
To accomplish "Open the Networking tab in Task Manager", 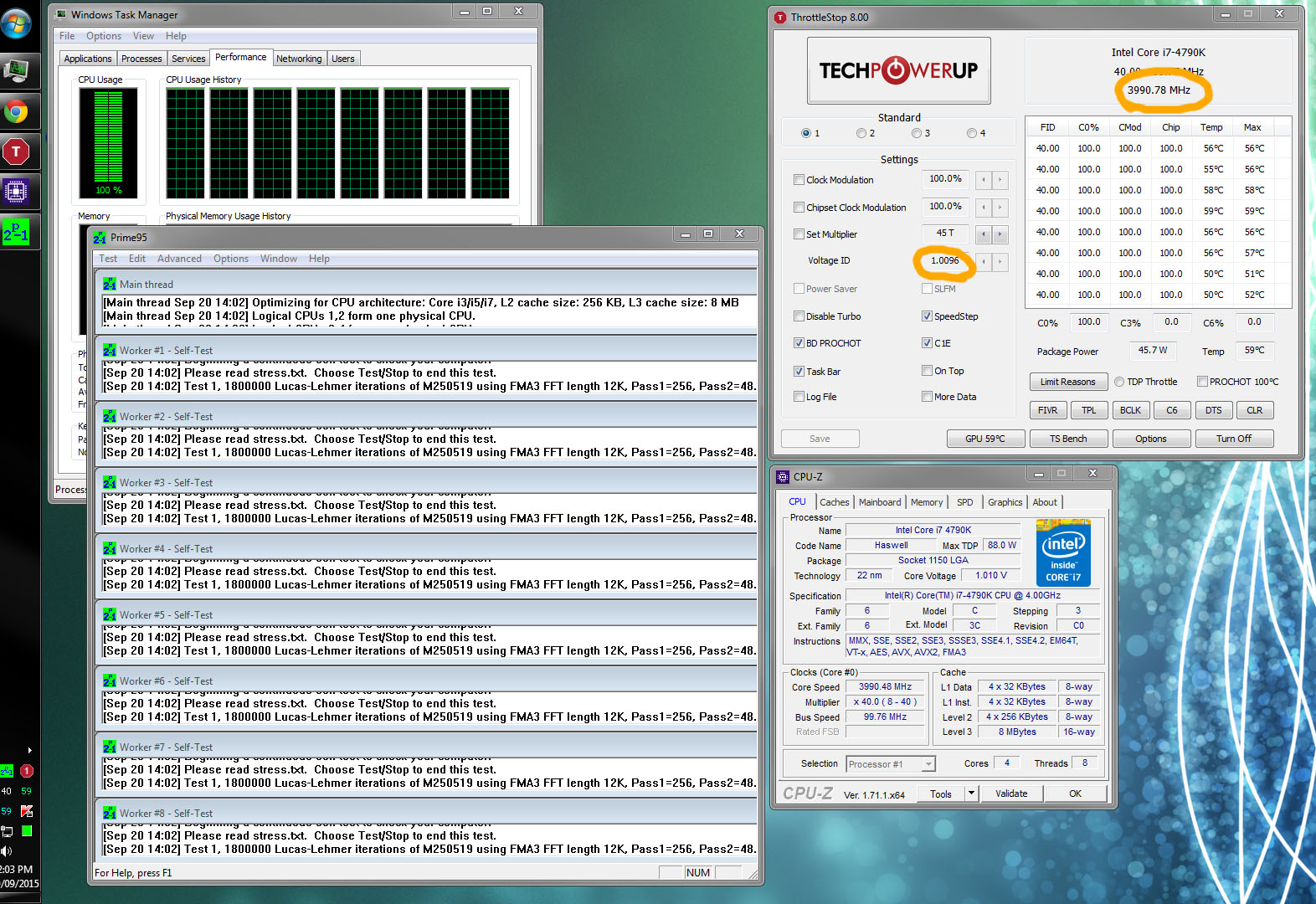I will 299,59.
